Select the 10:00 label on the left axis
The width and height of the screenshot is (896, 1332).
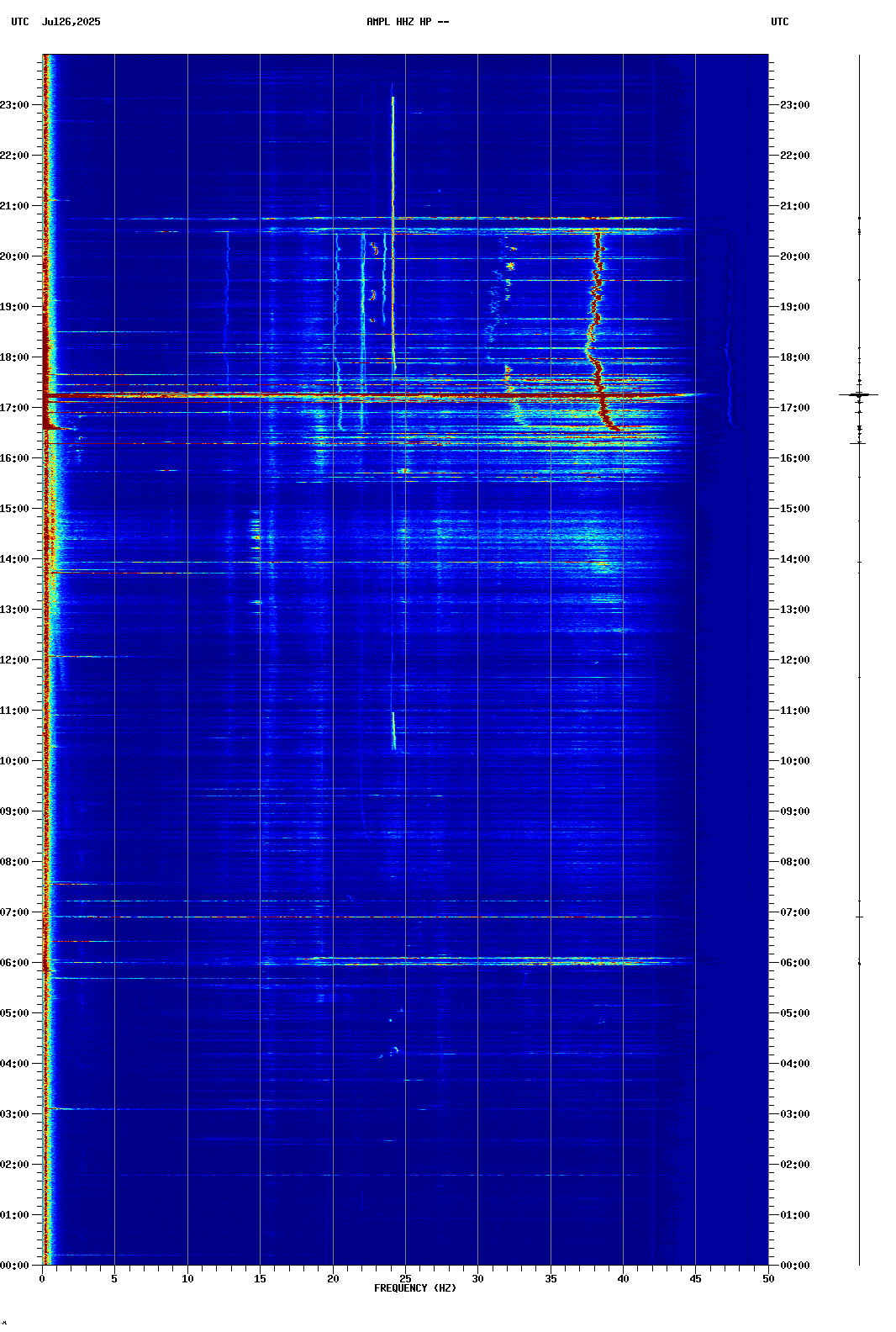pos(14,761)
